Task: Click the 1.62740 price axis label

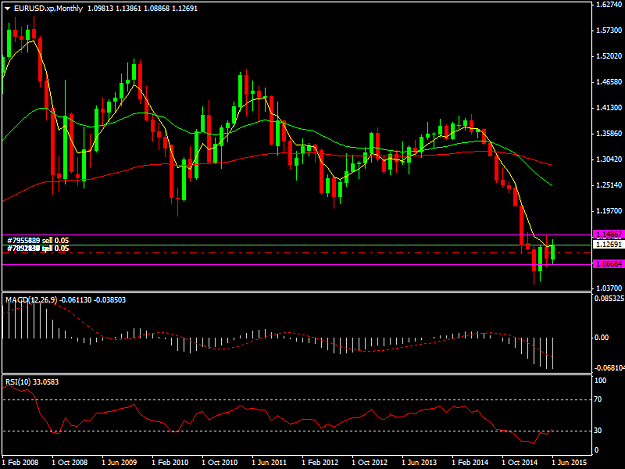Action: [x=609, y=5]
